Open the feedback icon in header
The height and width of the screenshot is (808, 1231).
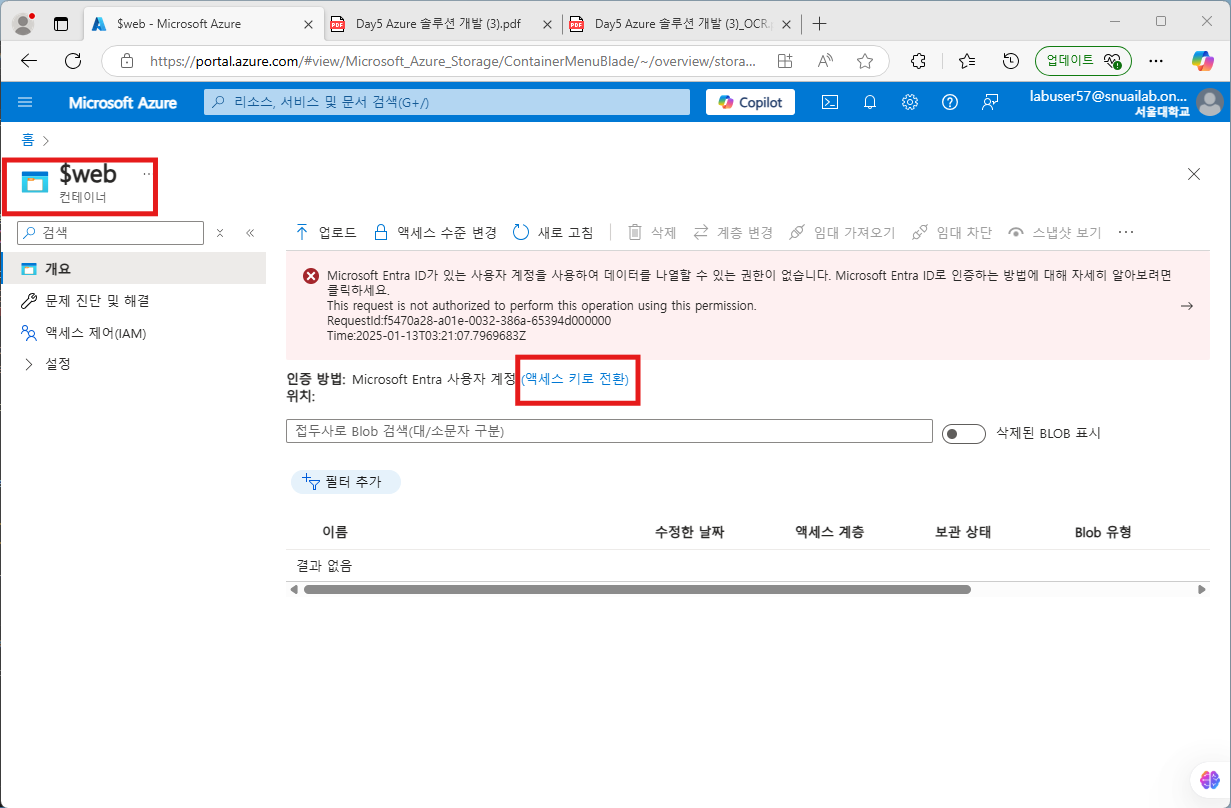tap(990, 102)
